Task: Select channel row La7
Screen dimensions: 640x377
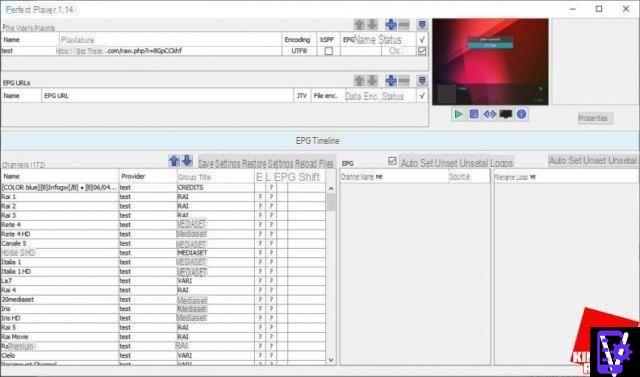Action: click(163, 281)
